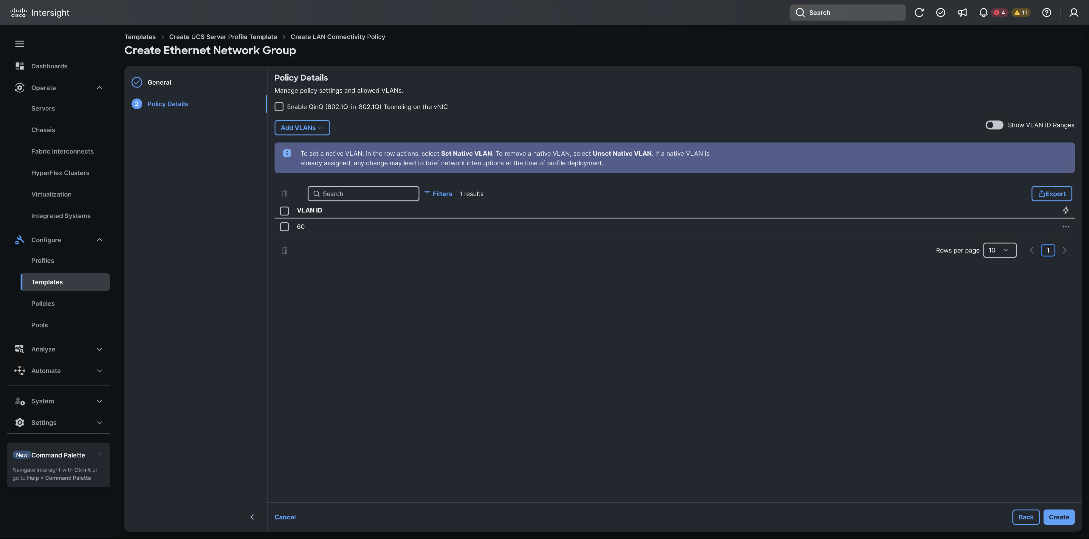Click the Back button
This screenshot has height=539, width=1089.
click(x=1026, y=517)
